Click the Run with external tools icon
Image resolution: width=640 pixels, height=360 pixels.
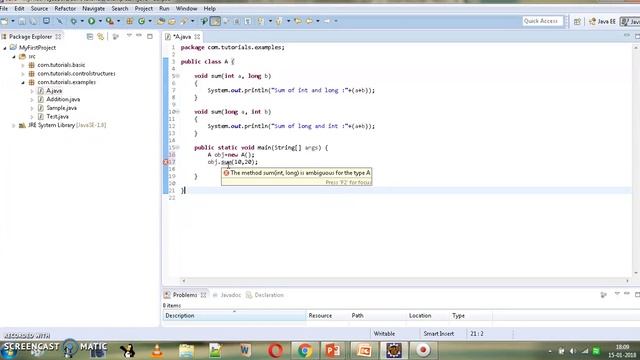109,21
